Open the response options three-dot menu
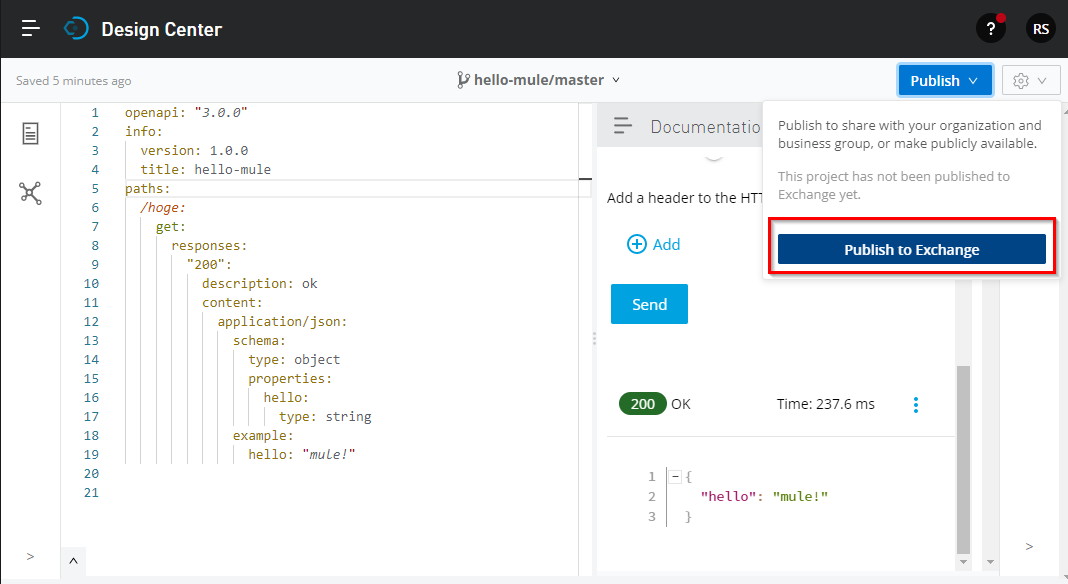 pos(916,404)
